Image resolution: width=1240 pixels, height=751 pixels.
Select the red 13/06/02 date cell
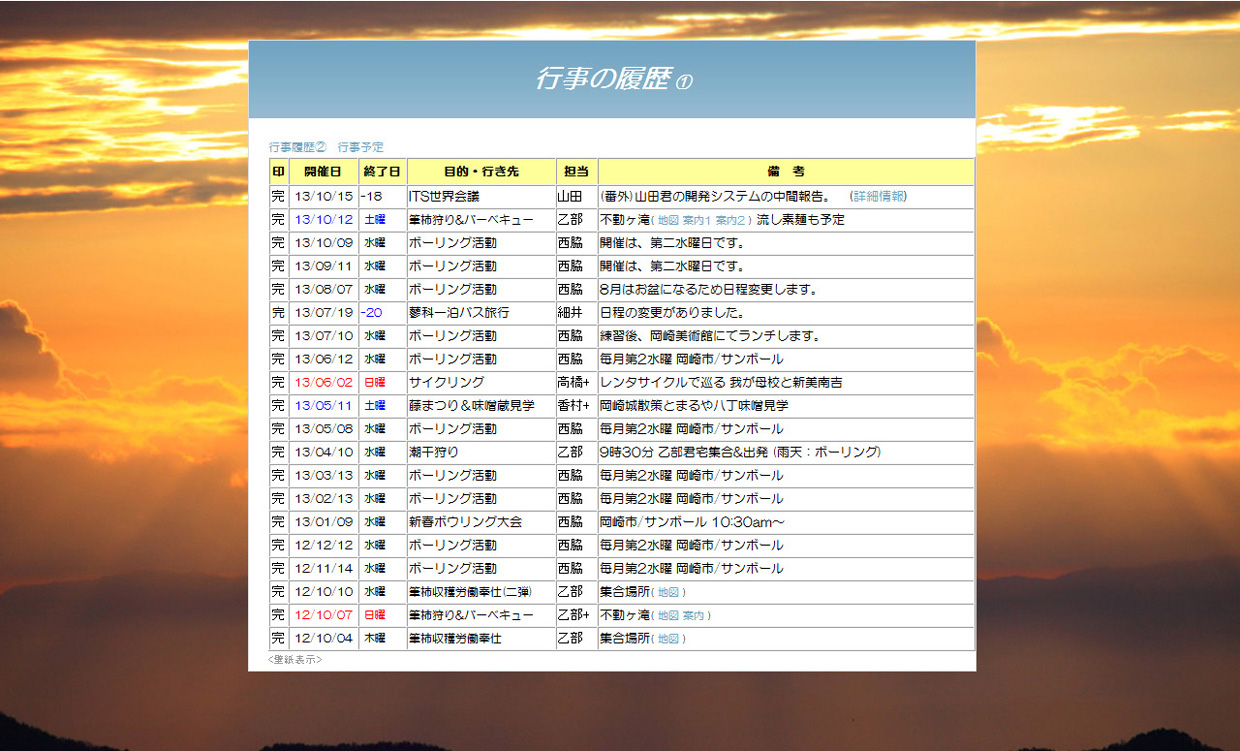coord(323,383)
